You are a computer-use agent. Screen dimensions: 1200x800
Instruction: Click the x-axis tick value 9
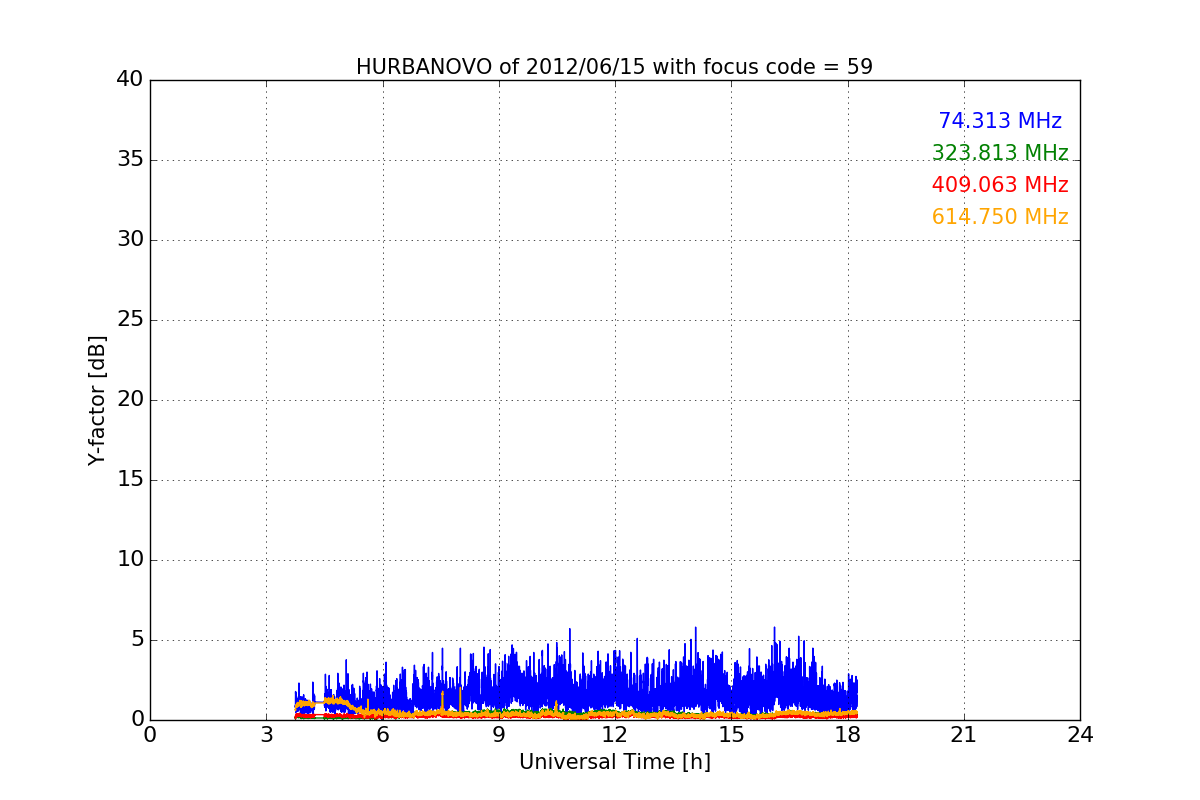point(499,735)
